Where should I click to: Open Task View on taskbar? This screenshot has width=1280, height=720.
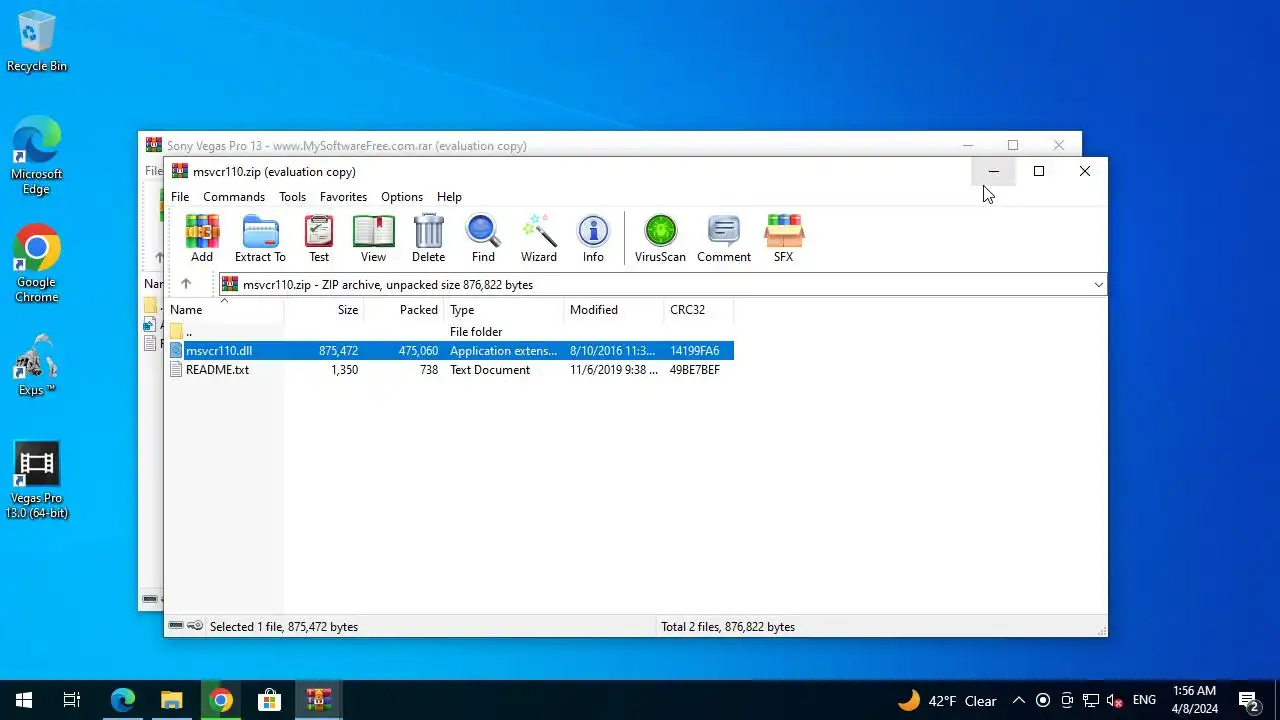pyautogui.click(x=72, y=700)
